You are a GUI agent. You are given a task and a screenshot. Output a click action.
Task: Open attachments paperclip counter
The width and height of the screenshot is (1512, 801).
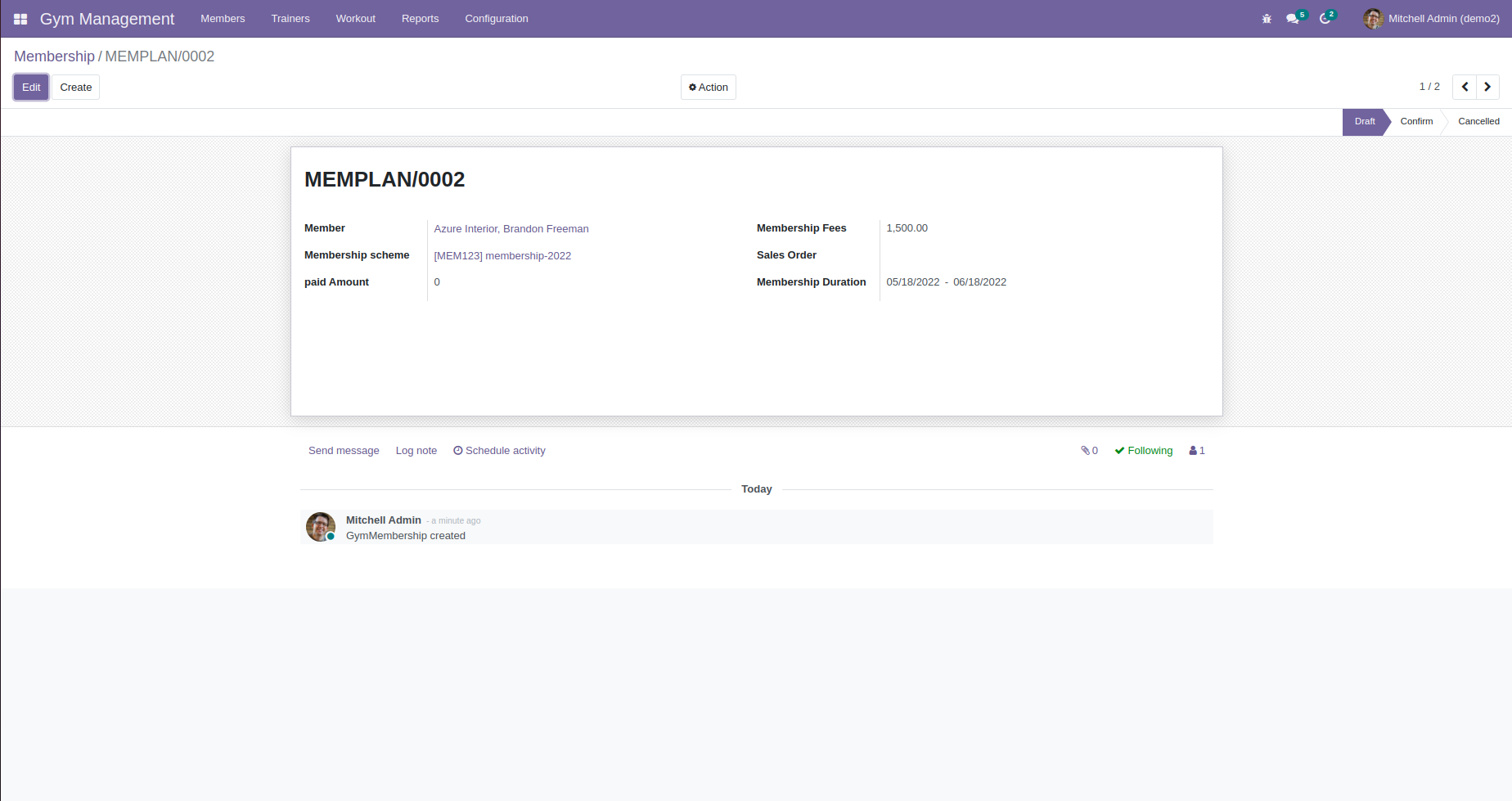click(1089, 451)
